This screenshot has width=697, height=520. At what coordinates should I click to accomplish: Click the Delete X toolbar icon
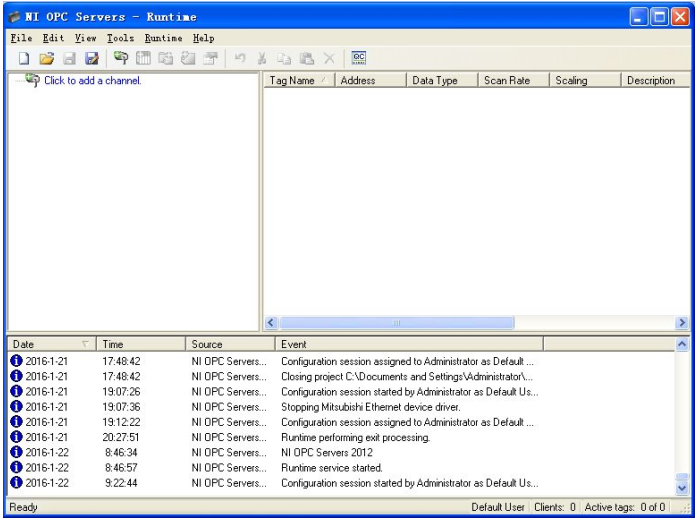pyautogui.click(x=329, y=58)
